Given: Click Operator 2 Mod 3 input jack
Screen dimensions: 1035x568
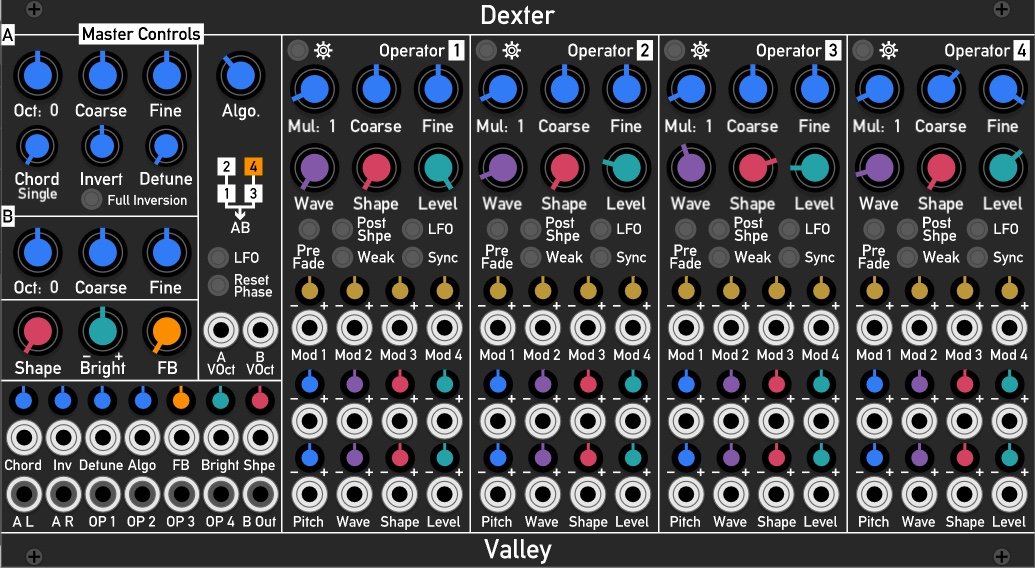Looking at the screenshot, I should [x=587, y=328].
